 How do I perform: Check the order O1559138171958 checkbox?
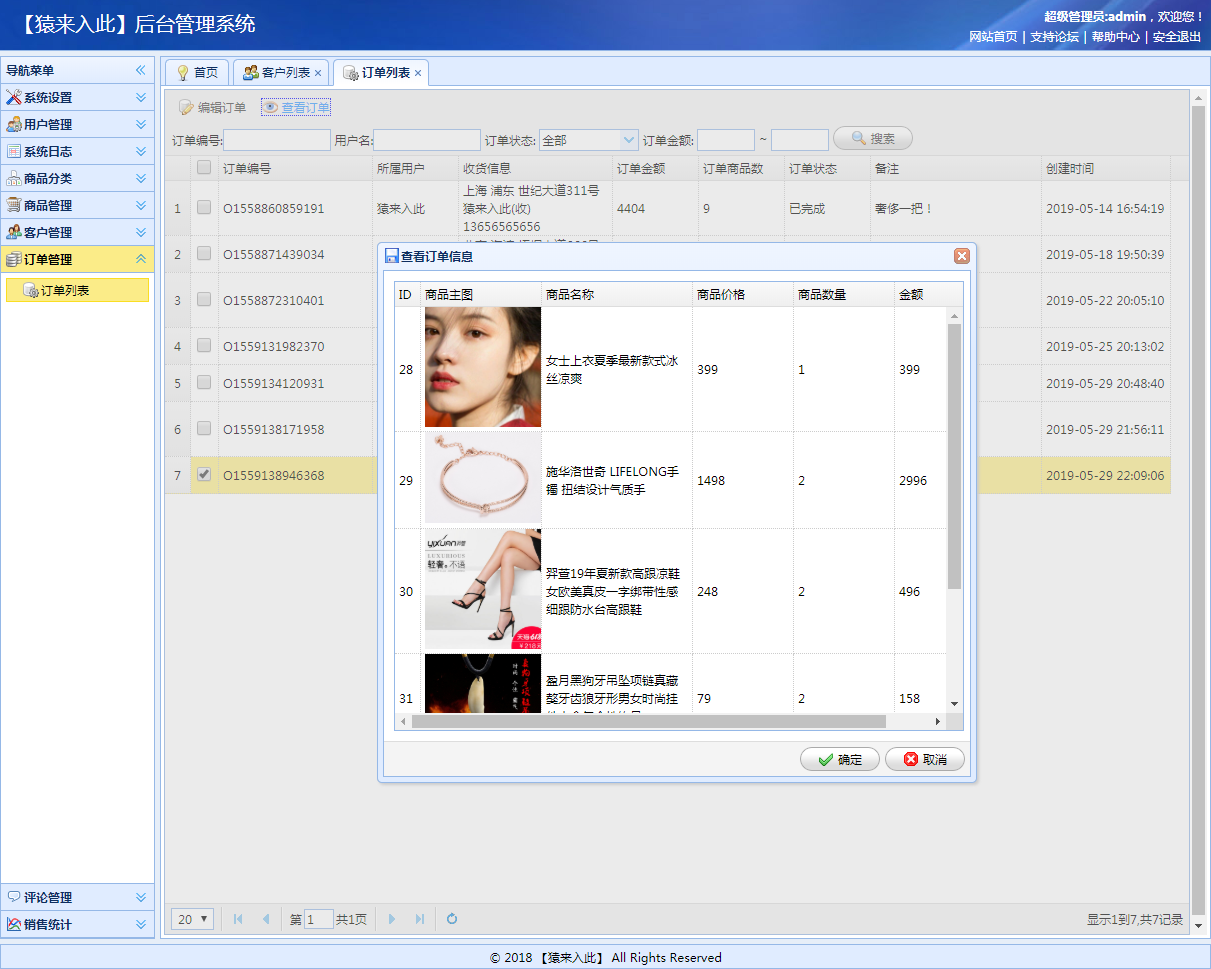click(x=204, y=428)
